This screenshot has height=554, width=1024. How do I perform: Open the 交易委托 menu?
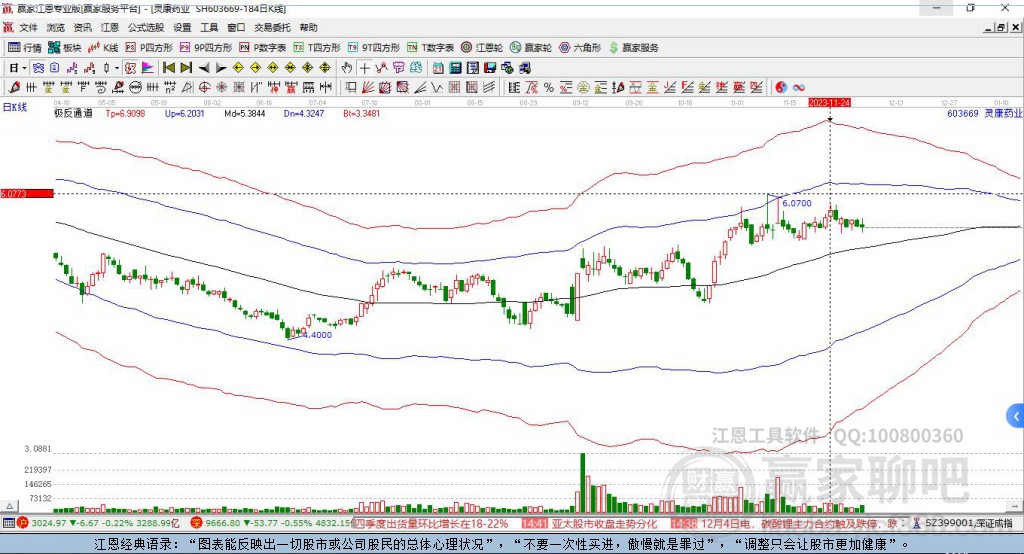point(272,27)
